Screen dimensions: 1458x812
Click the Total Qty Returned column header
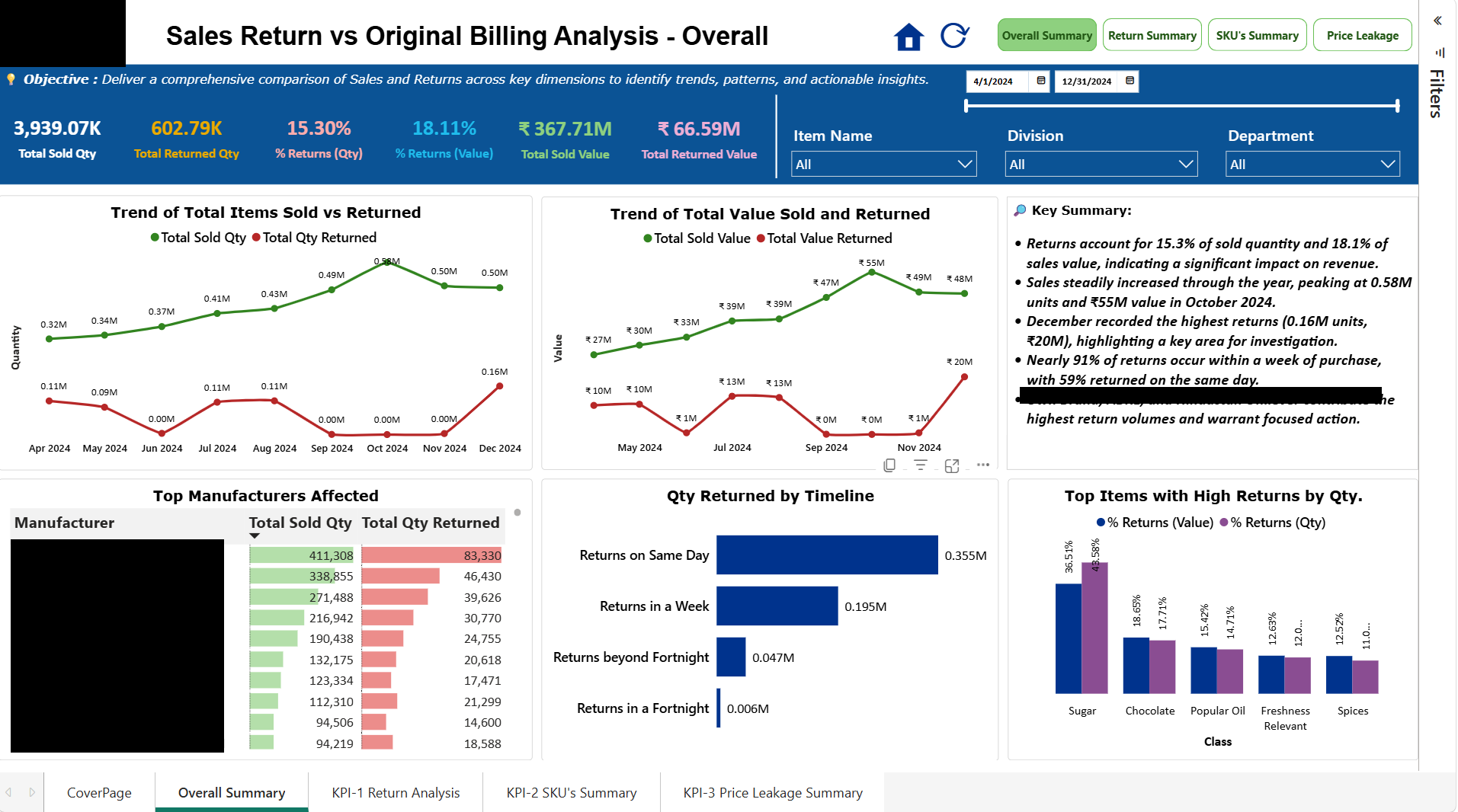(x=431, y=523)
